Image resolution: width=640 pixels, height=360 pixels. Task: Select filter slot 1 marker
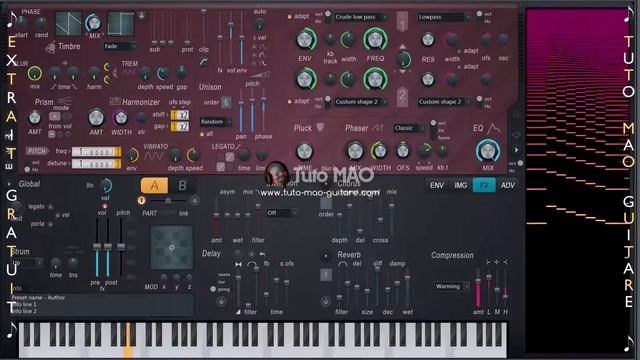[x=402, y=20]
